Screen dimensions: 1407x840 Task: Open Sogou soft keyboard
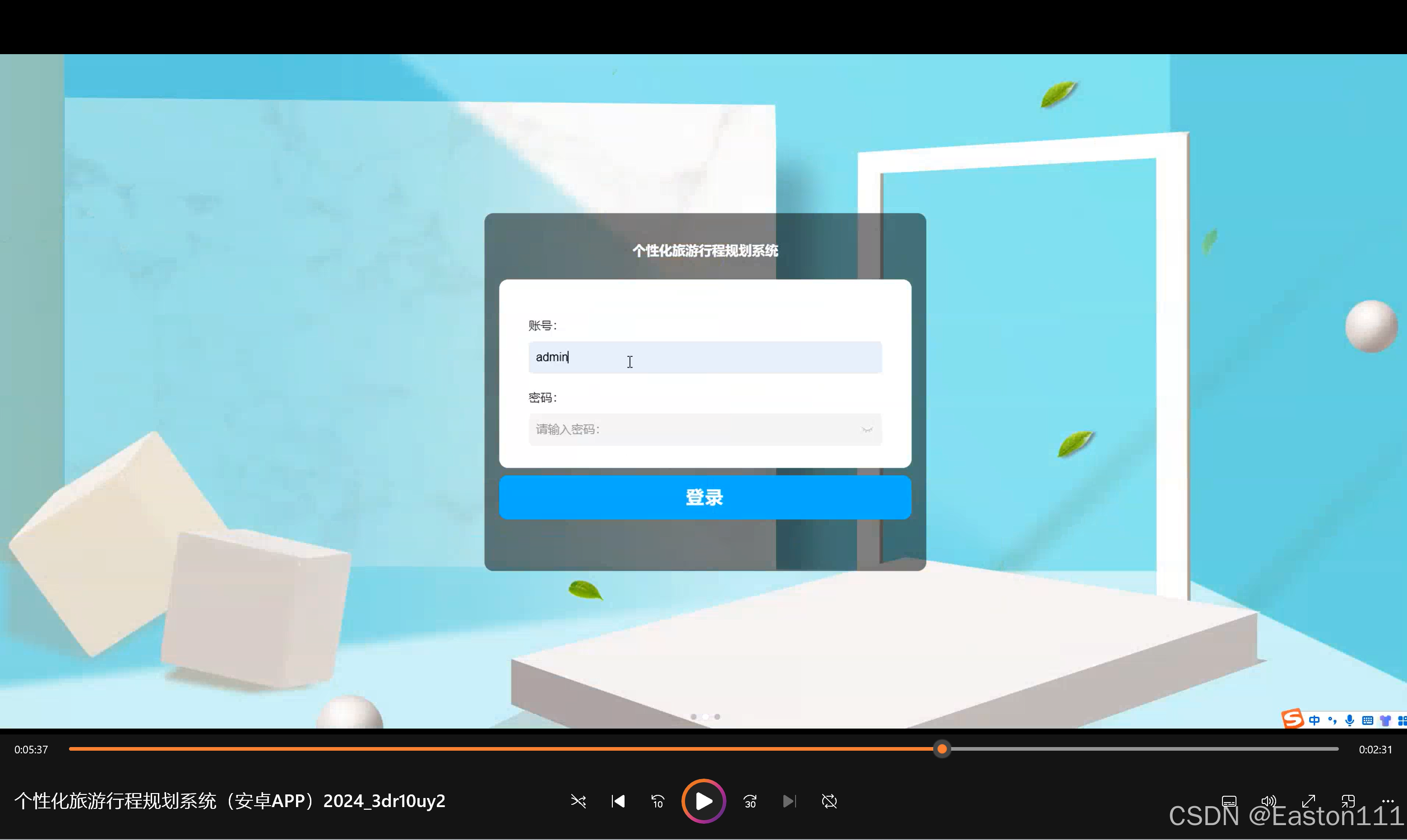(1367, 720)
